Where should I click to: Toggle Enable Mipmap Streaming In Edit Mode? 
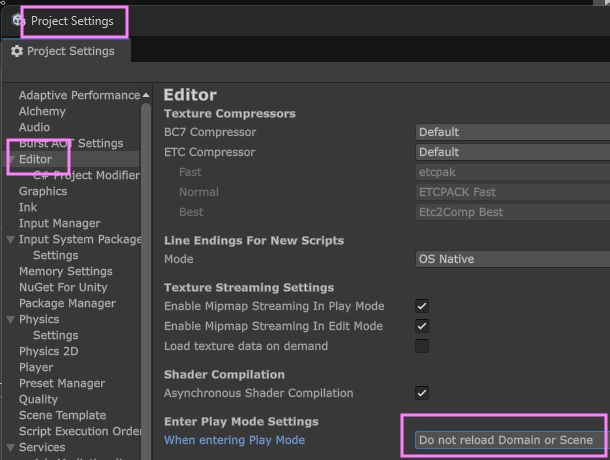pos(422,326)
